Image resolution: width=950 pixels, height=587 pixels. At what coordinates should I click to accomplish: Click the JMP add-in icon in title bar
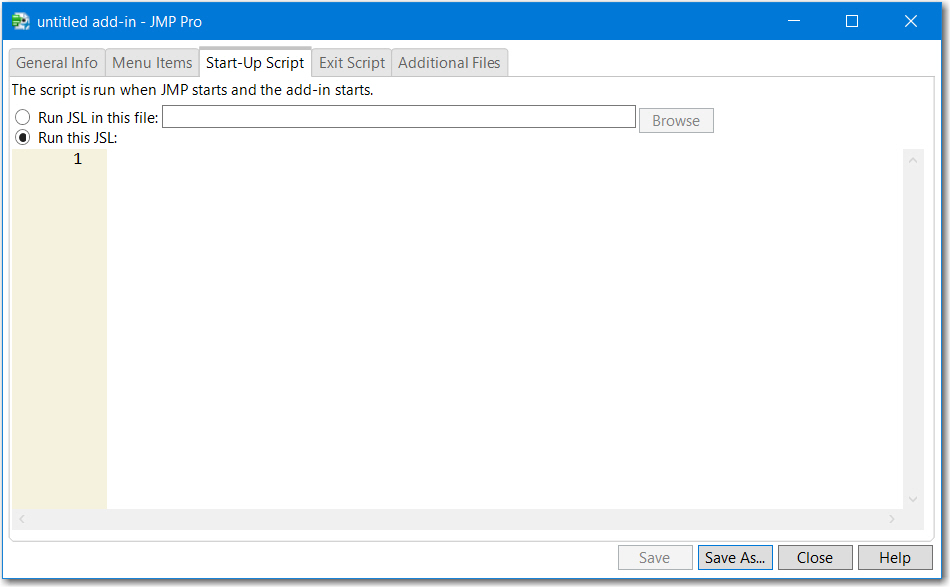pos(20,21)
